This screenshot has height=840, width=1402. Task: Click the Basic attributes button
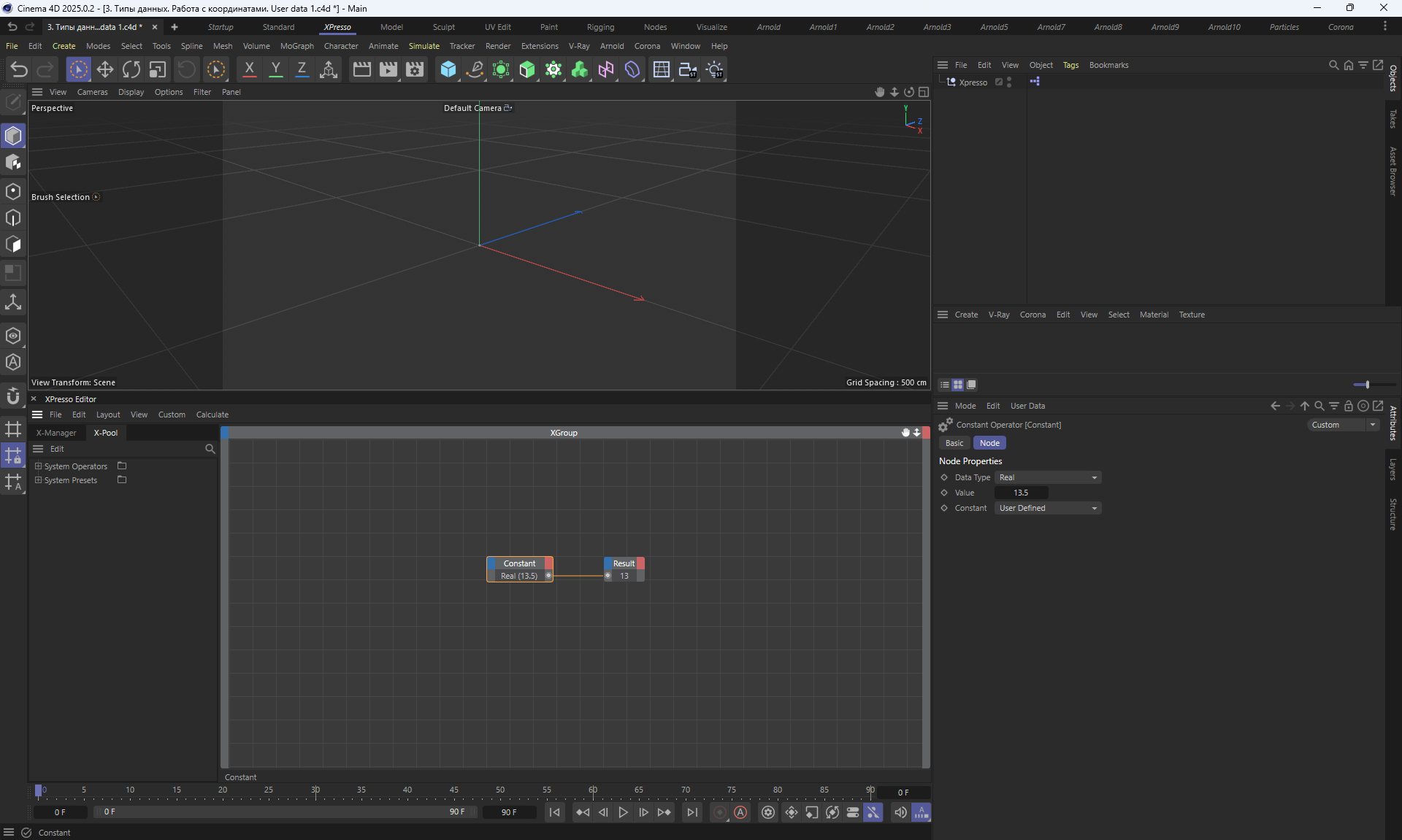click(954, 443)
